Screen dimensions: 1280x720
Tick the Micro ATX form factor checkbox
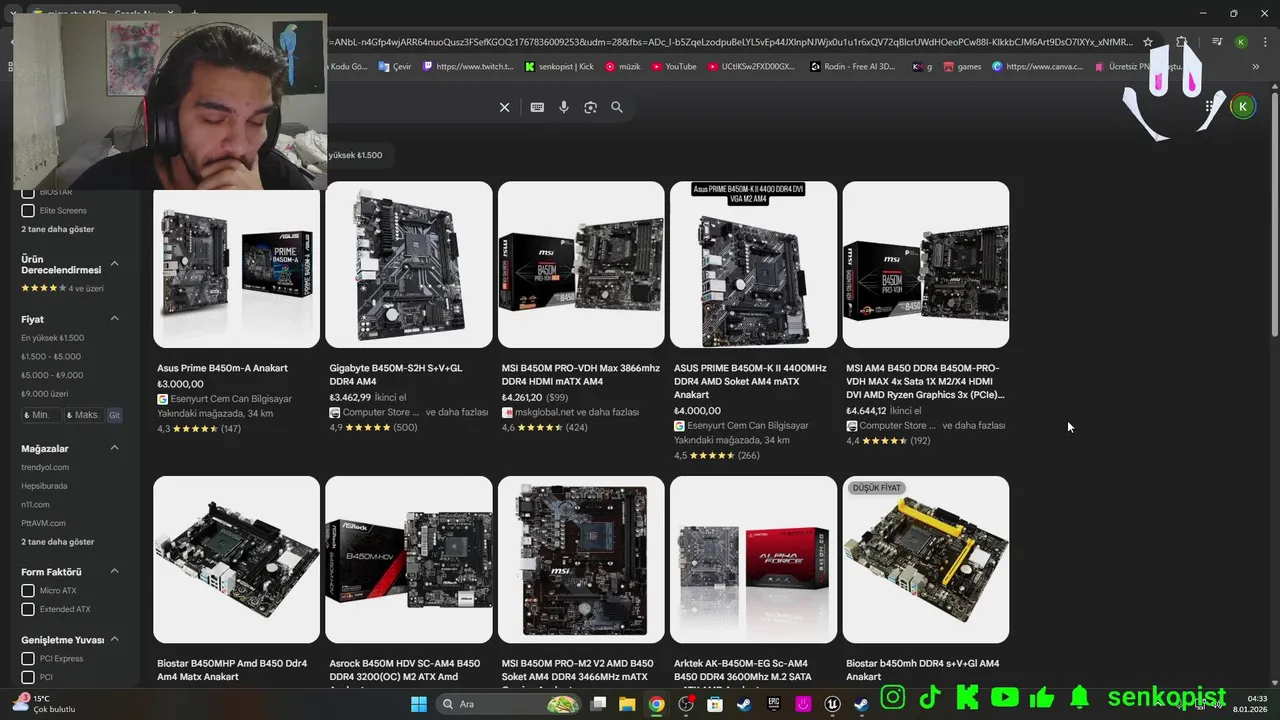28,590
